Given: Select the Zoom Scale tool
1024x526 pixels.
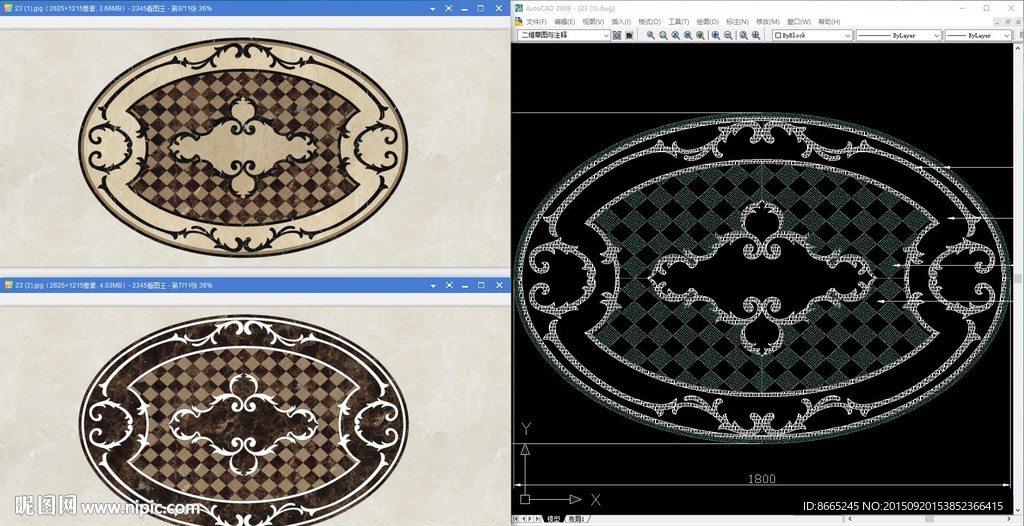Looking at the screenshot, I should tap(675, 35).
